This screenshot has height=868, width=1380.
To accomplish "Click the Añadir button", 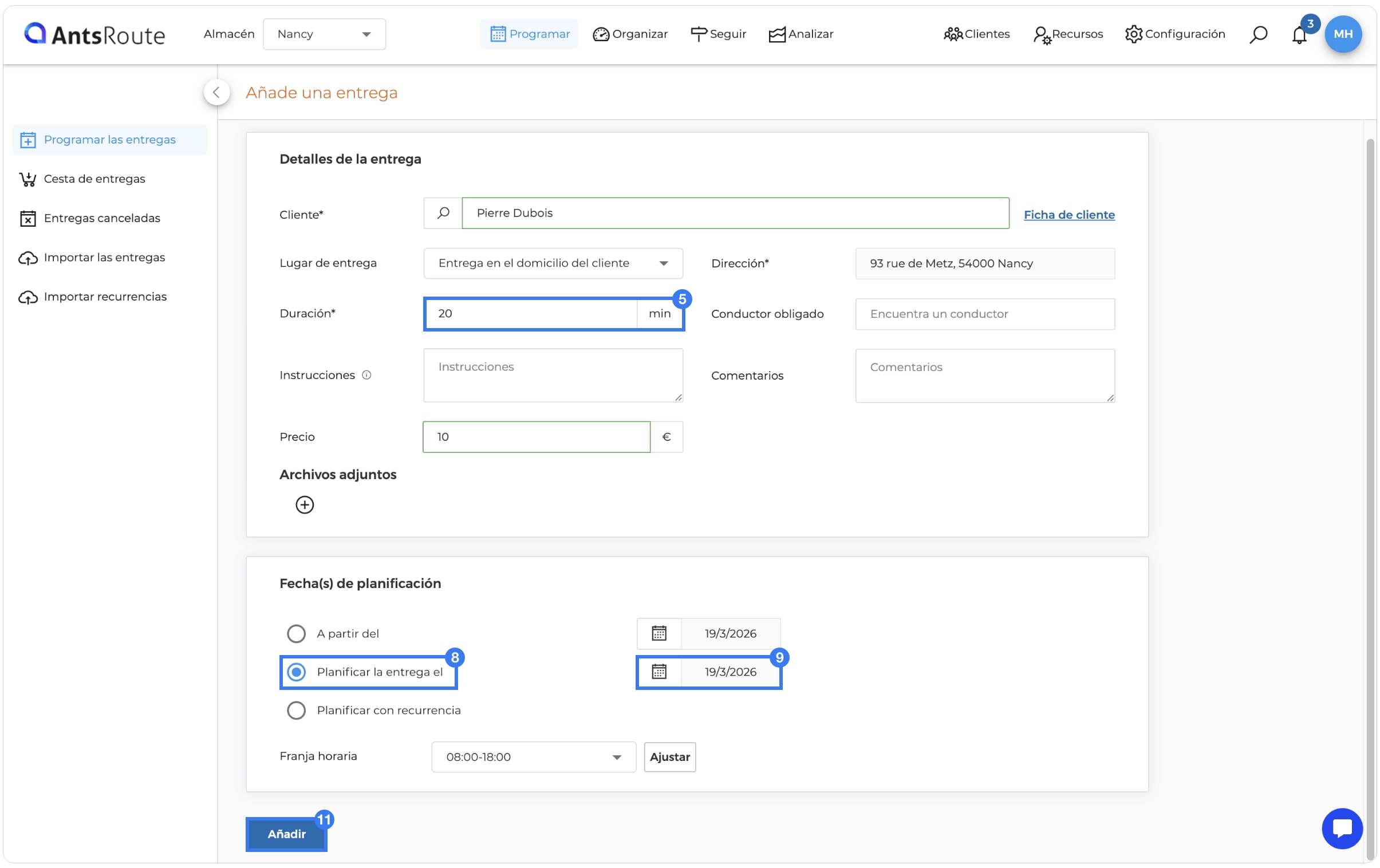I will 286,834.
